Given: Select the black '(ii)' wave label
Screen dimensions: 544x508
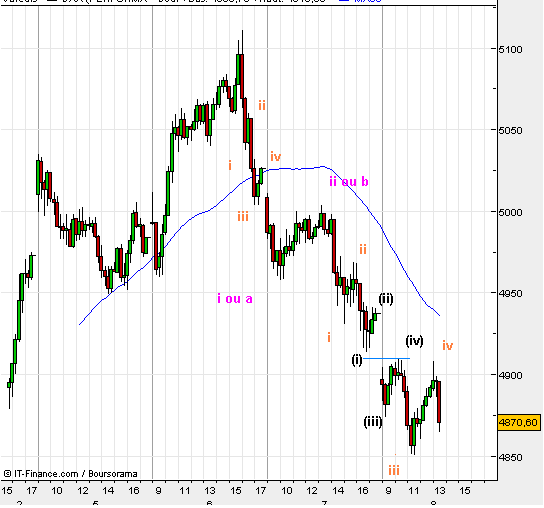Looking at the screenshot, I should (386, 298).
